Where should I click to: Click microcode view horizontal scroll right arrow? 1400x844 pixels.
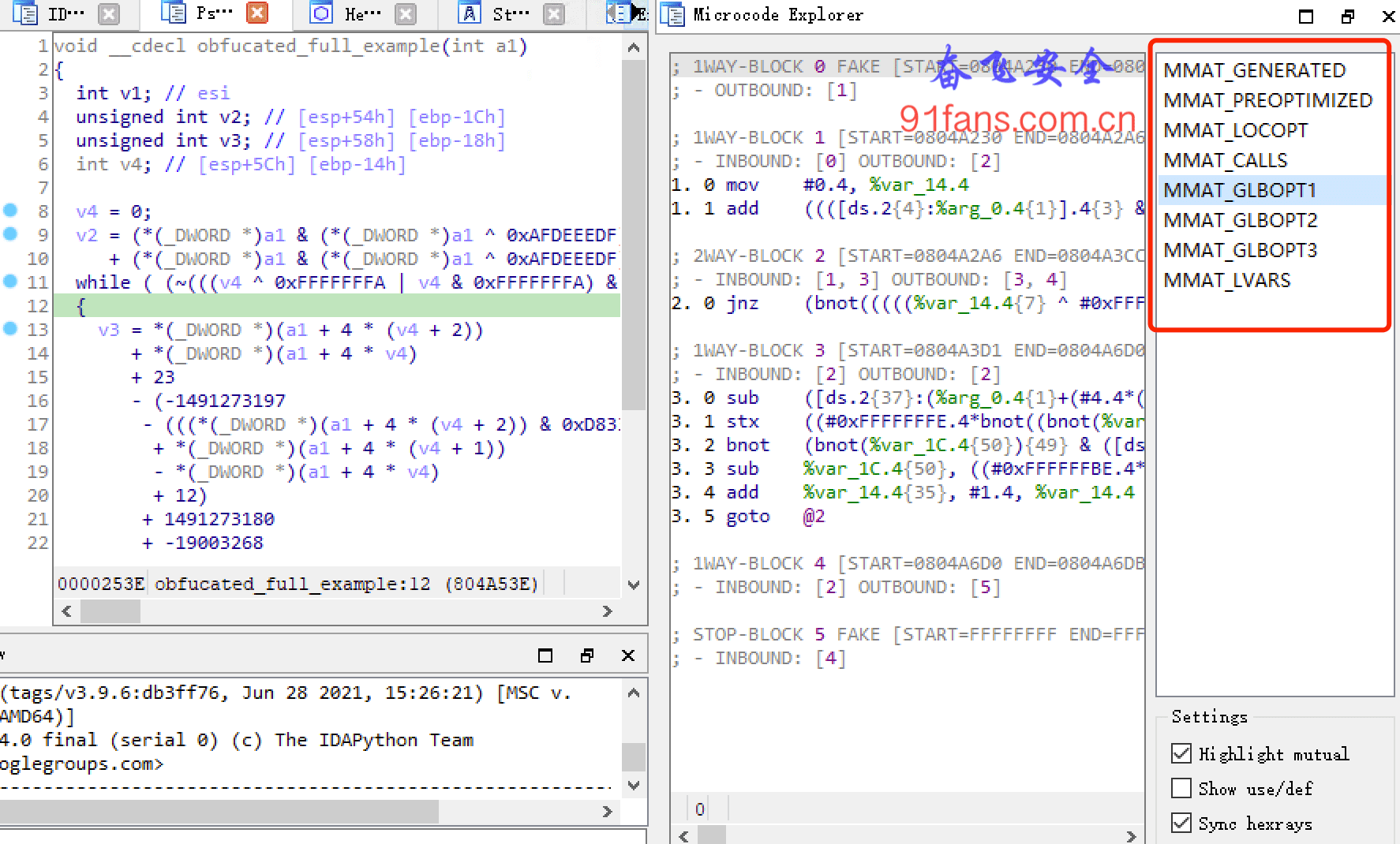click(x=1131, y=836)
